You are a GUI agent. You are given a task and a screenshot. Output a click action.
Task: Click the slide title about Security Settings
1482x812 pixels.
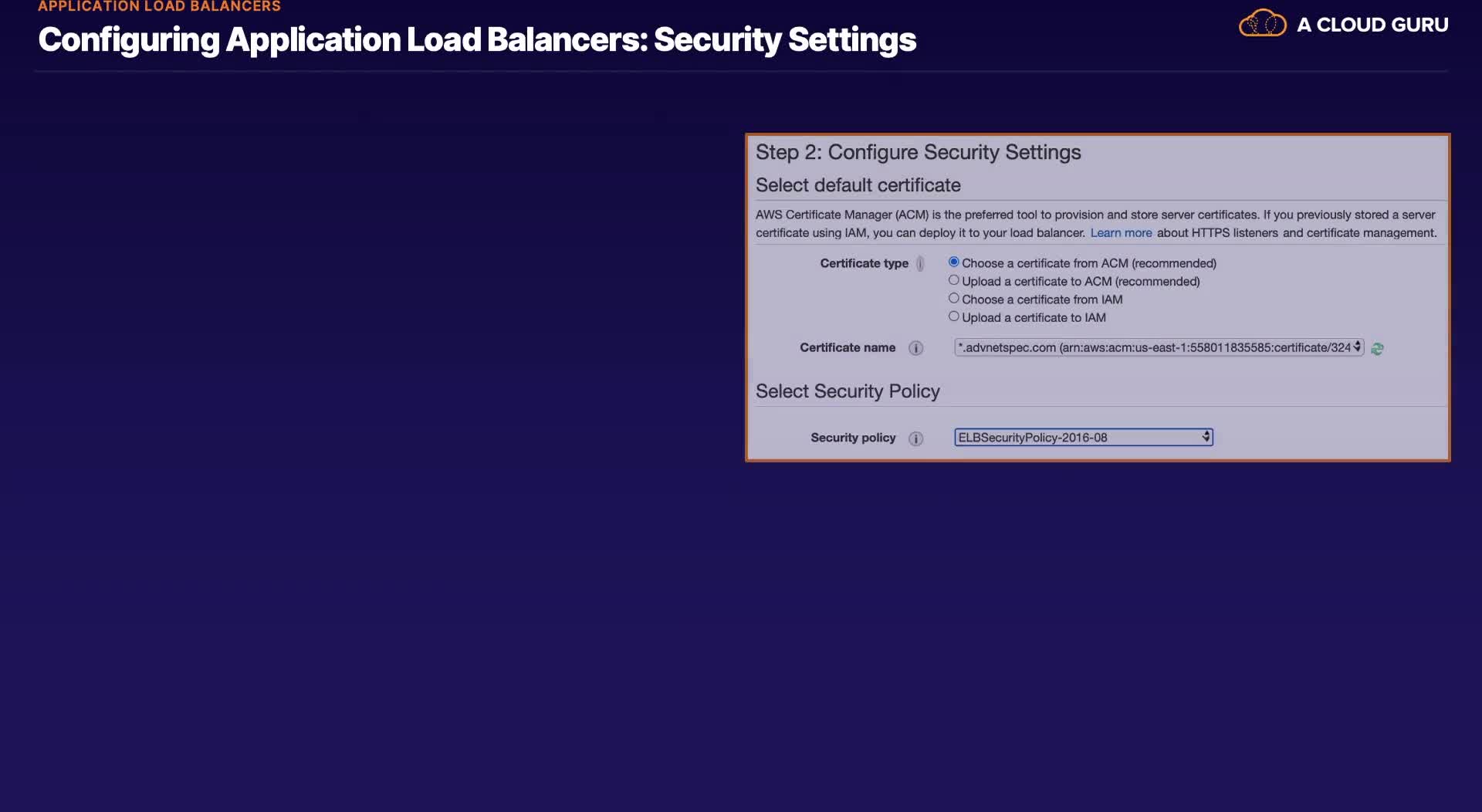[477, 40]
